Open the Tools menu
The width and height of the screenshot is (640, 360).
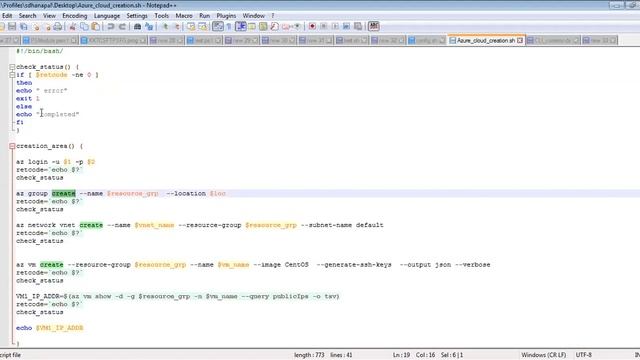coord(162,16)
